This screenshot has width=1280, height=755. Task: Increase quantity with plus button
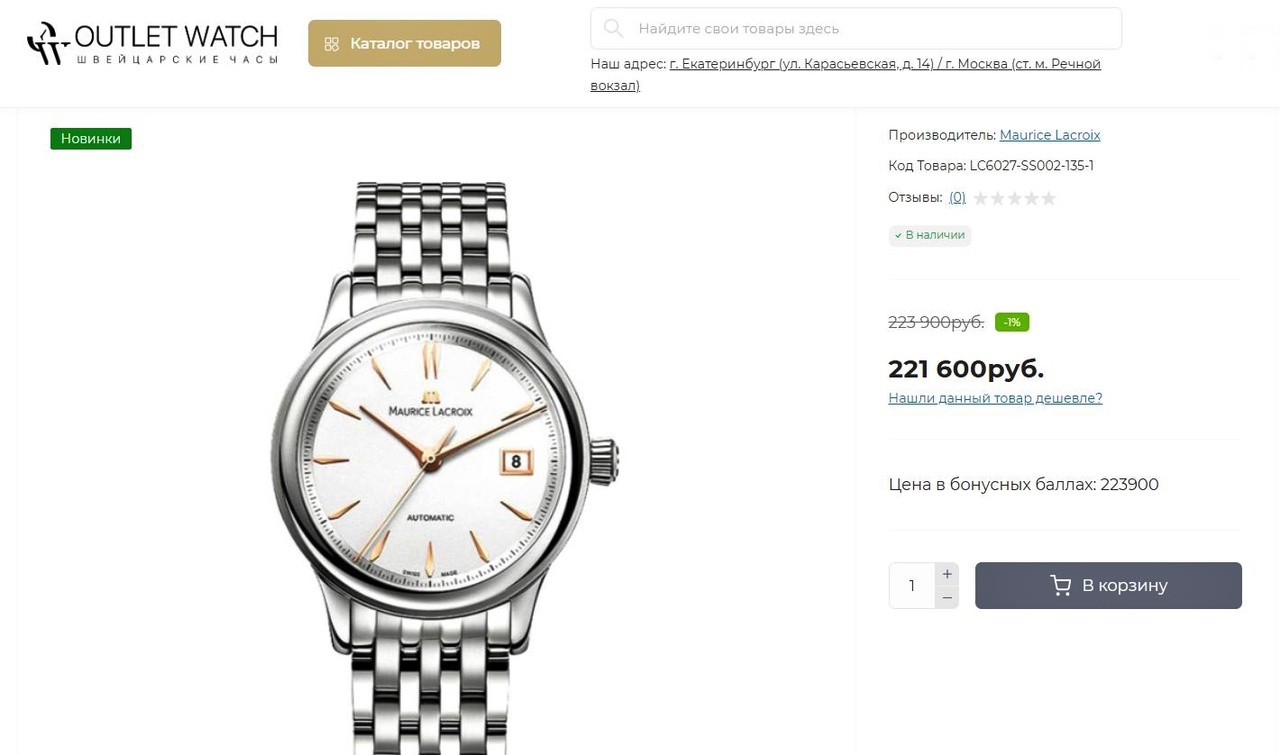(947, 574)
